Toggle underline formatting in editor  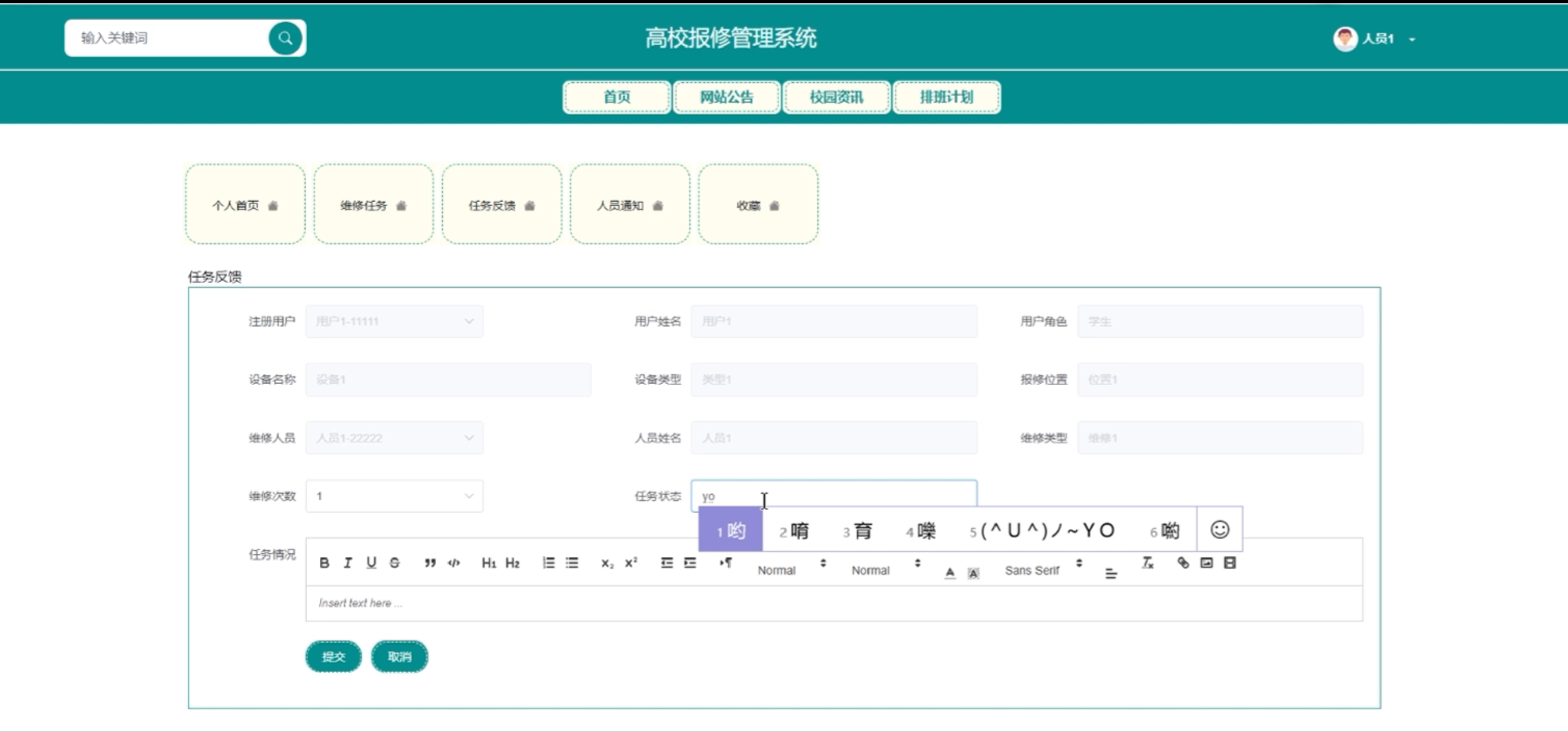click(x=371, y=563)
